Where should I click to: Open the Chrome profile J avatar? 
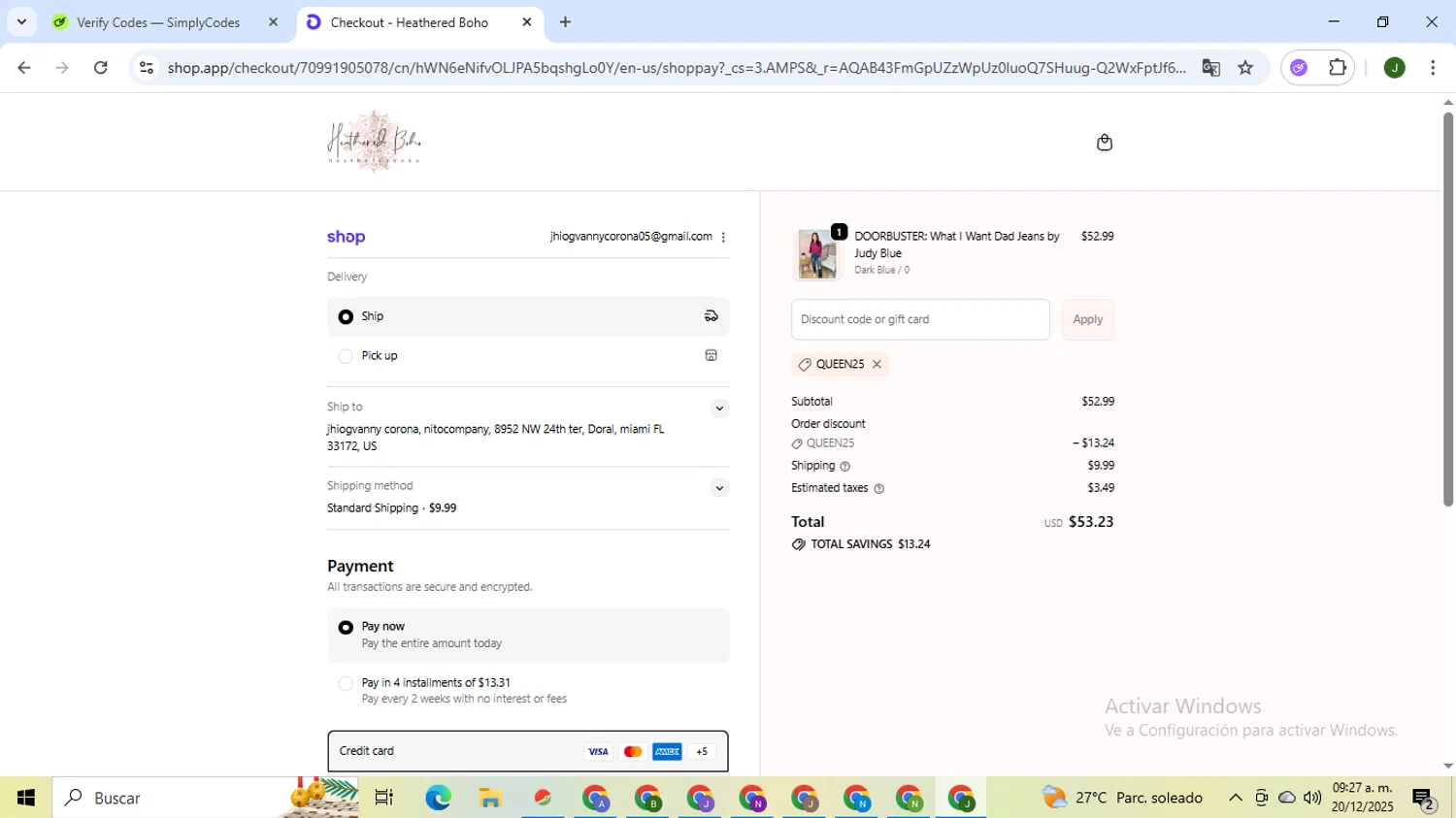pyautogui.click(x=1394, y=68)
